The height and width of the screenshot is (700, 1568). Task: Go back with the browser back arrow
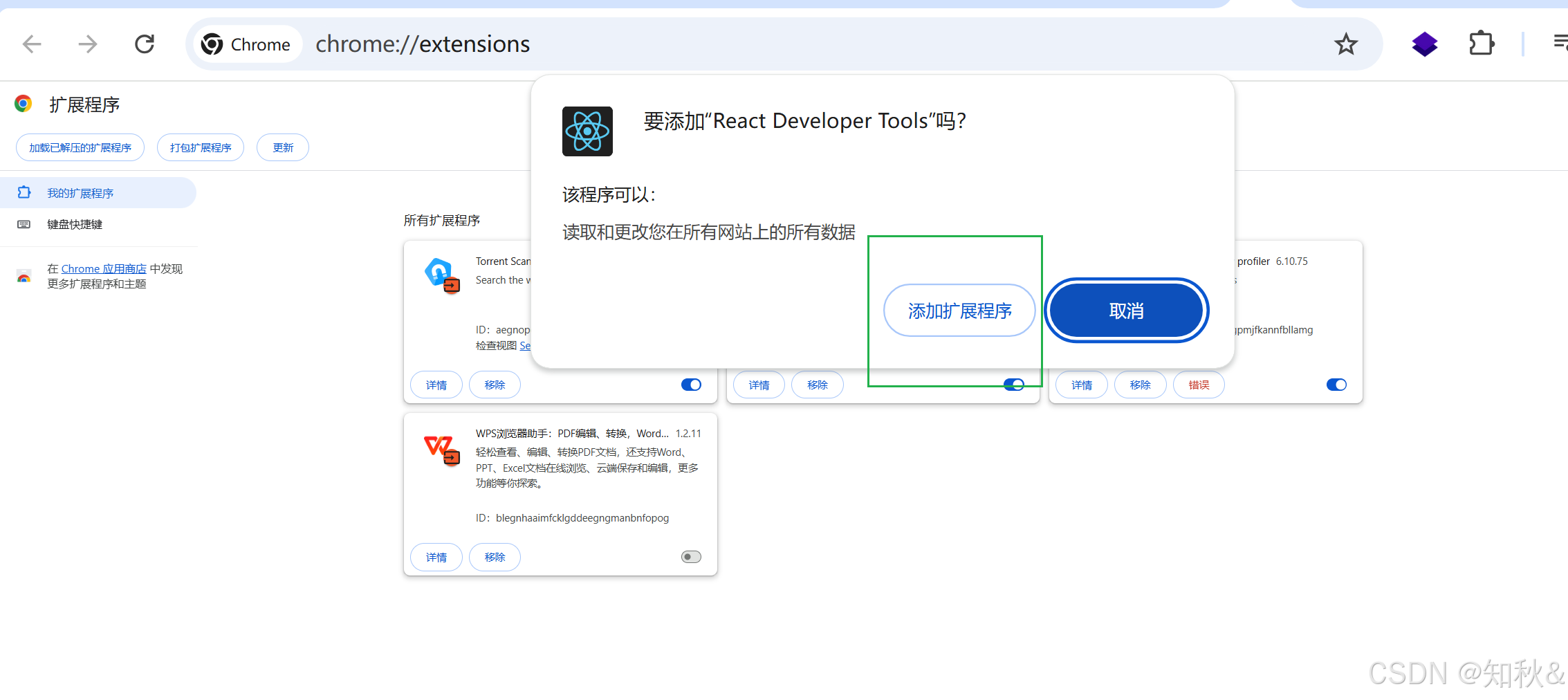click(x=32, y=44)
